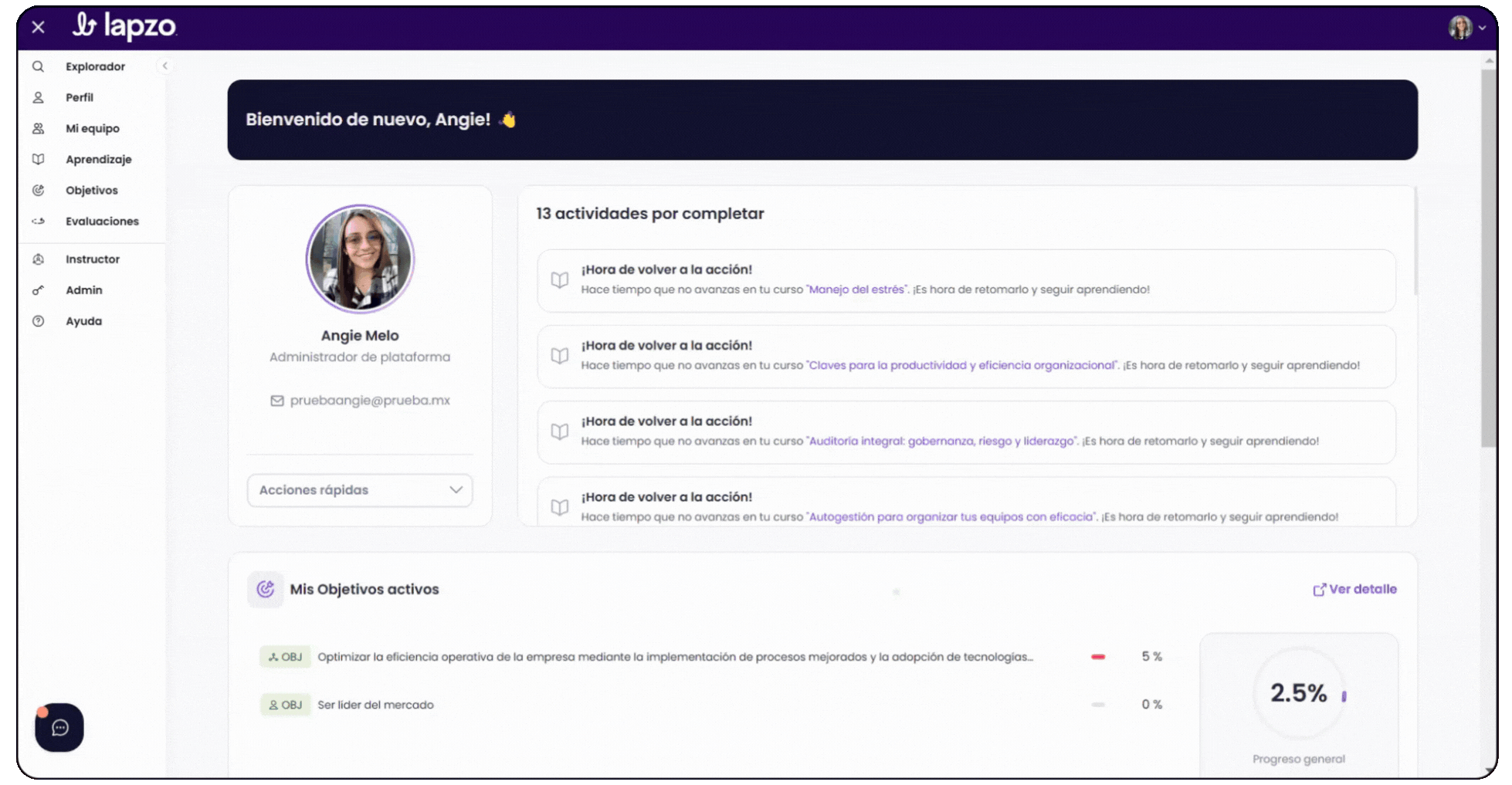Click the red progress bar at 5 %
Screen dimensions: 1512x785
click(1098, 657)
